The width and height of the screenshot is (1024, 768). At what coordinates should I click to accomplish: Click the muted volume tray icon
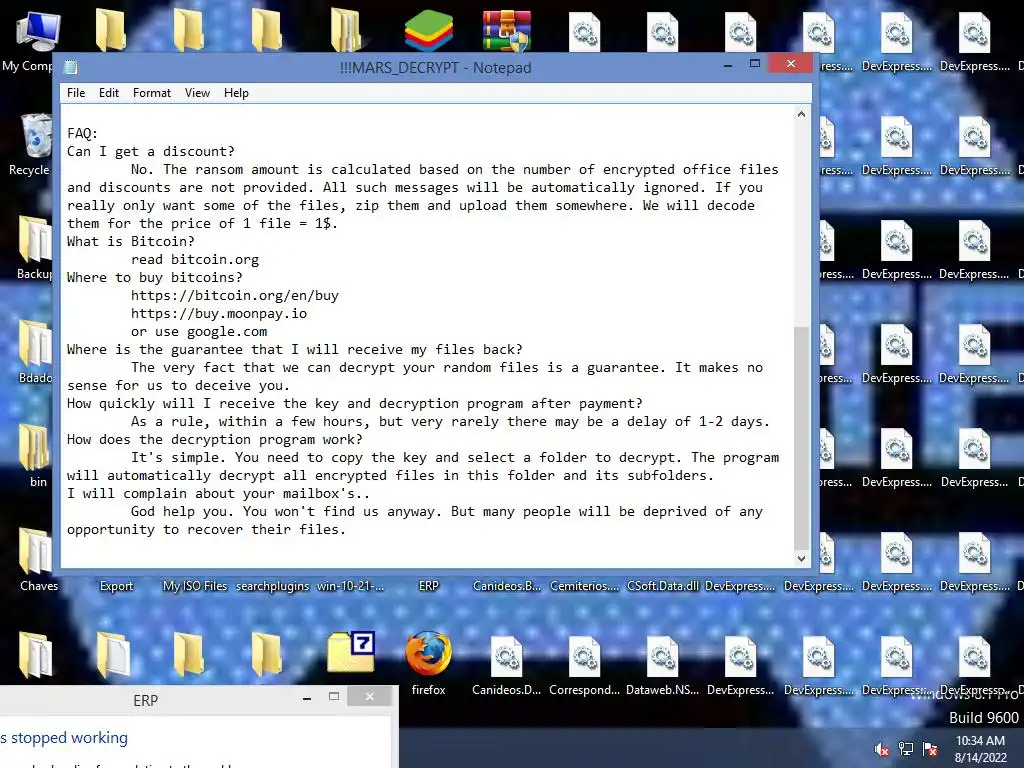pos(882,749)
